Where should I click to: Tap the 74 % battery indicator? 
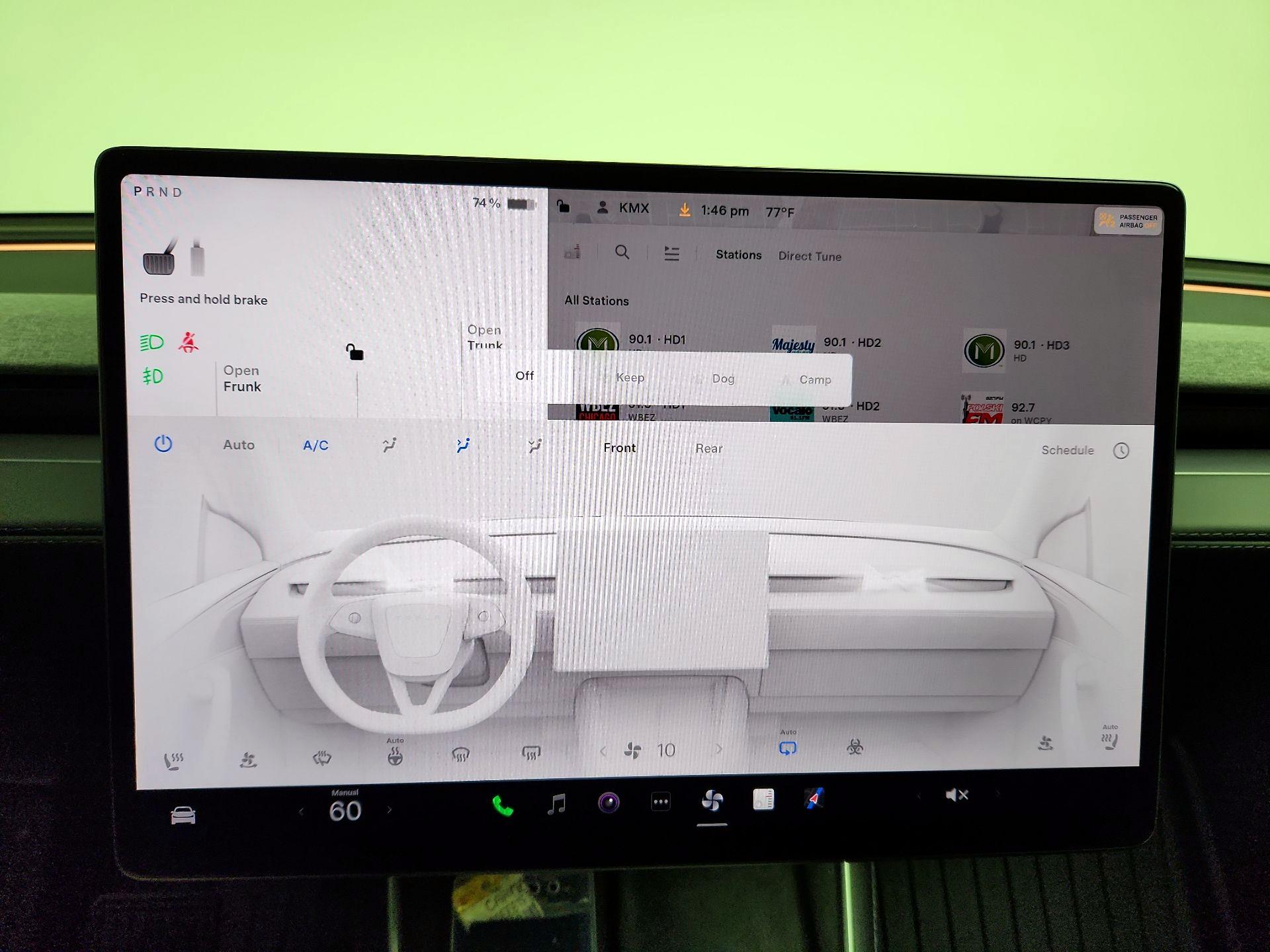click(x=504, y=203)
